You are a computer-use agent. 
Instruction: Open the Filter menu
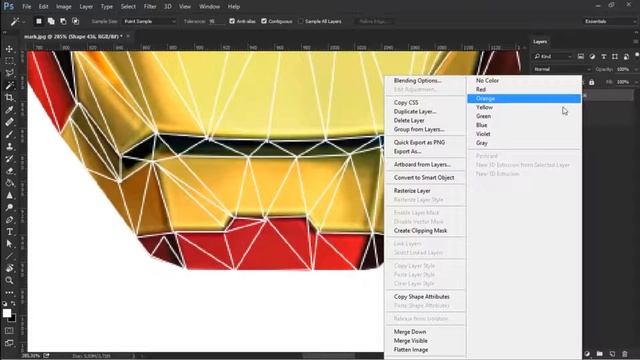tap(150, 7)
